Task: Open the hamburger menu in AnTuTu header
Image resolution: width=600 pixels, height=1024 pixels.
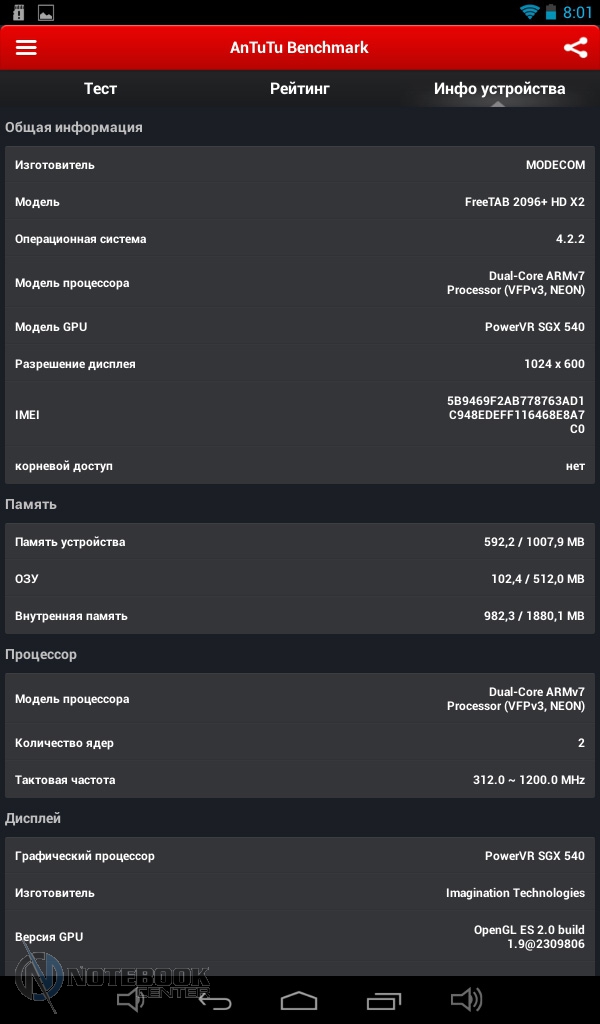Action: (26, 48)
